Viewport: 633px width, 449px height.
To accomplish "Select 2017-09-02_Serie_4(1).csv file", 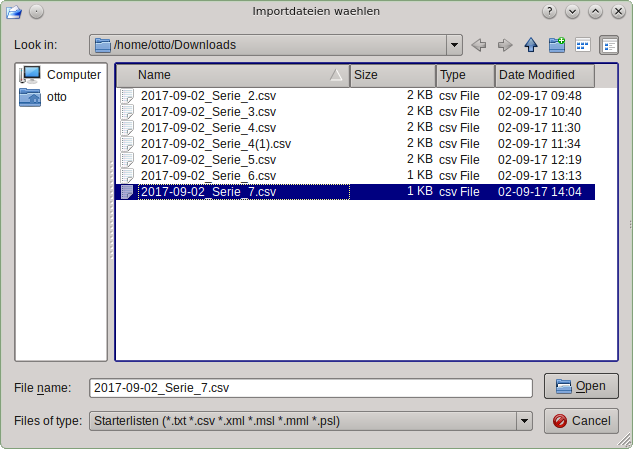I will point(216,143).
